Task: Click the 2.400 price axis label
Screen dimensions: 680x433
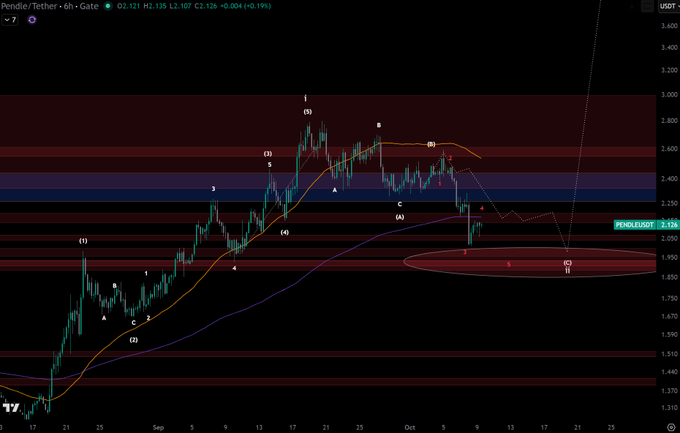Action: (669, 178)
